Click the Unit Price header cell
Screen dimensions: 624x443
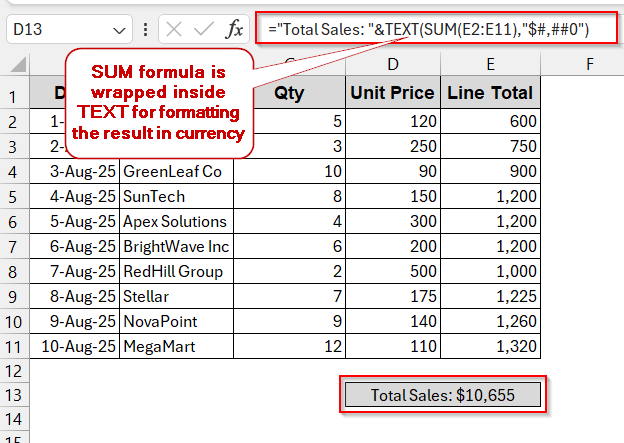point(392,94)
